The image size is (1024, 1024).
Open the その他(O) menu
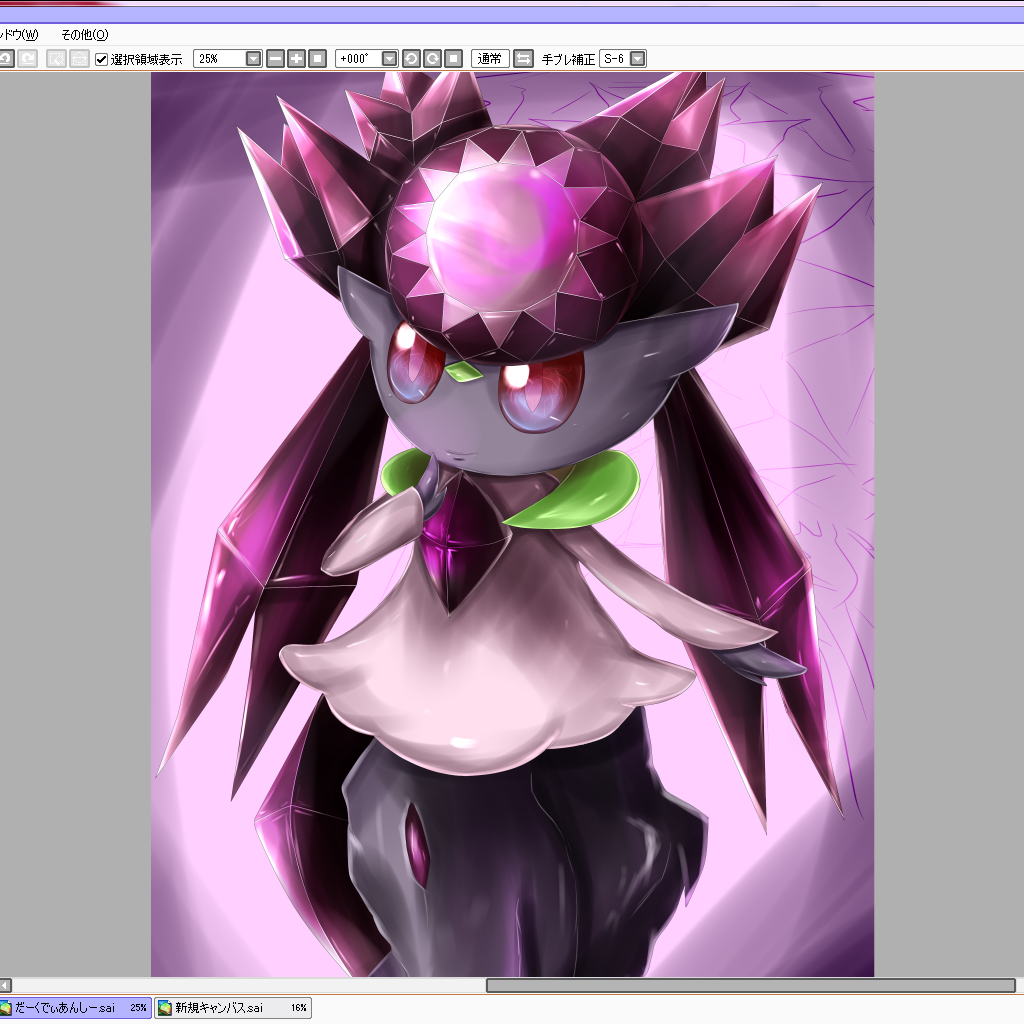[84, 35]
